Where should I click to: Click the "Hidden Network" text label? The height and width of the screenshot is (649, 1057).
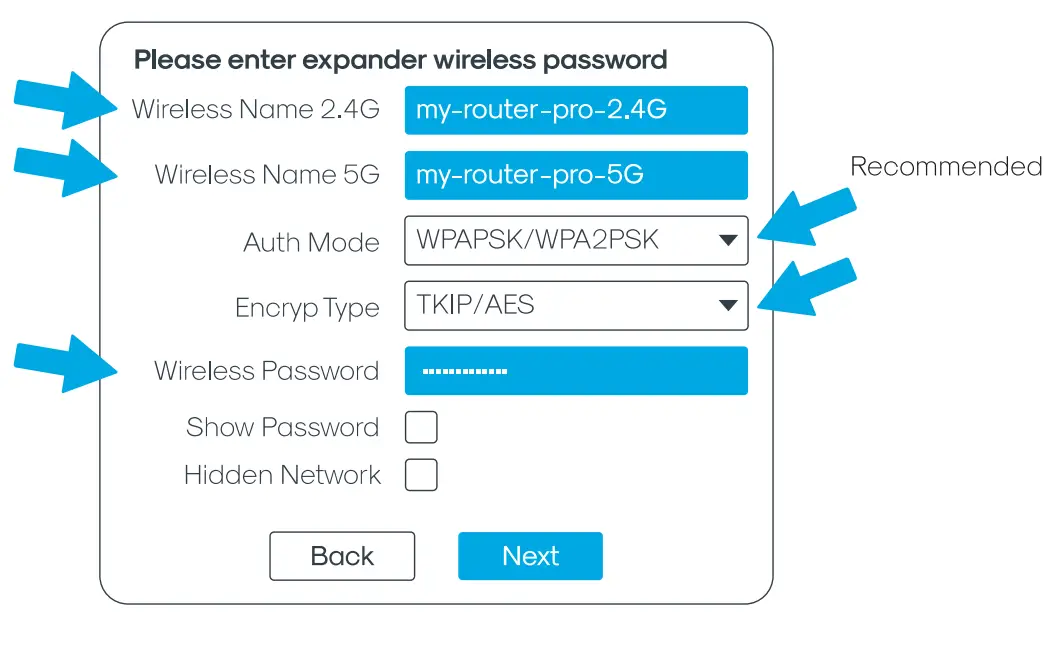(282, 475)
